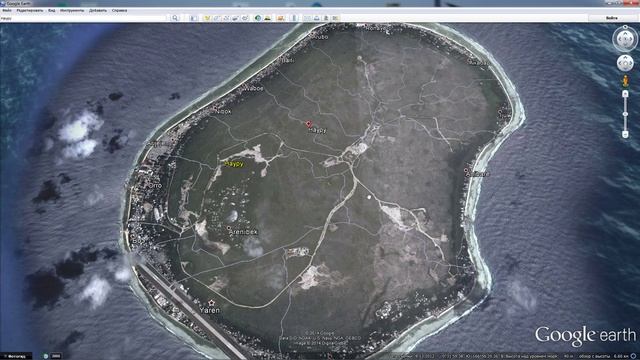This screenshot has height=360, width=640.
Task: Click the yellow Наyру label on the map
Action: pyautogui.click(x=234, y=164)
